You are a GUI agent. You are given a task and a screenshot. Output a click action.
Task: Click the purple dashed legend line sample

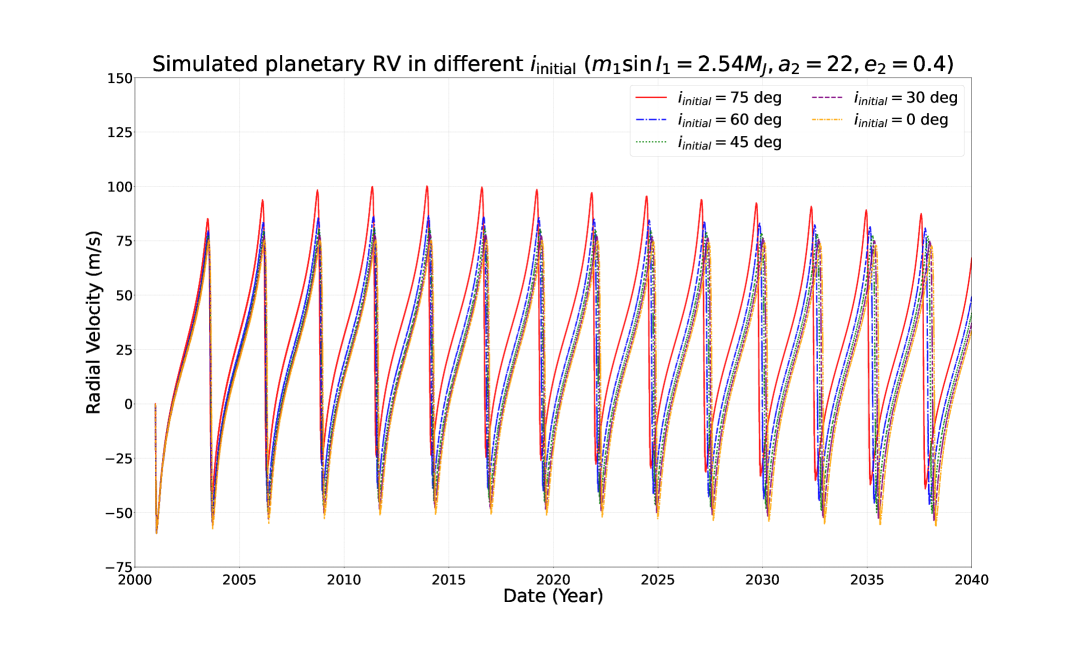point(827,98)
